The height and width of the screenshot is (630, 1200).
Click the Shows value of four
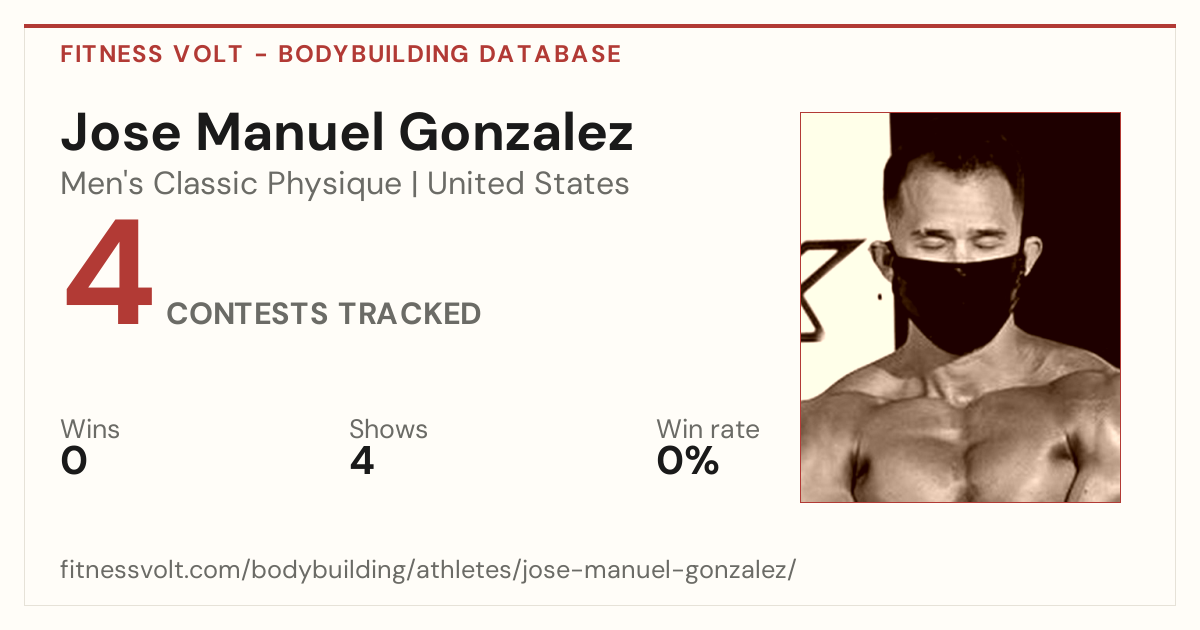point(362,461)
